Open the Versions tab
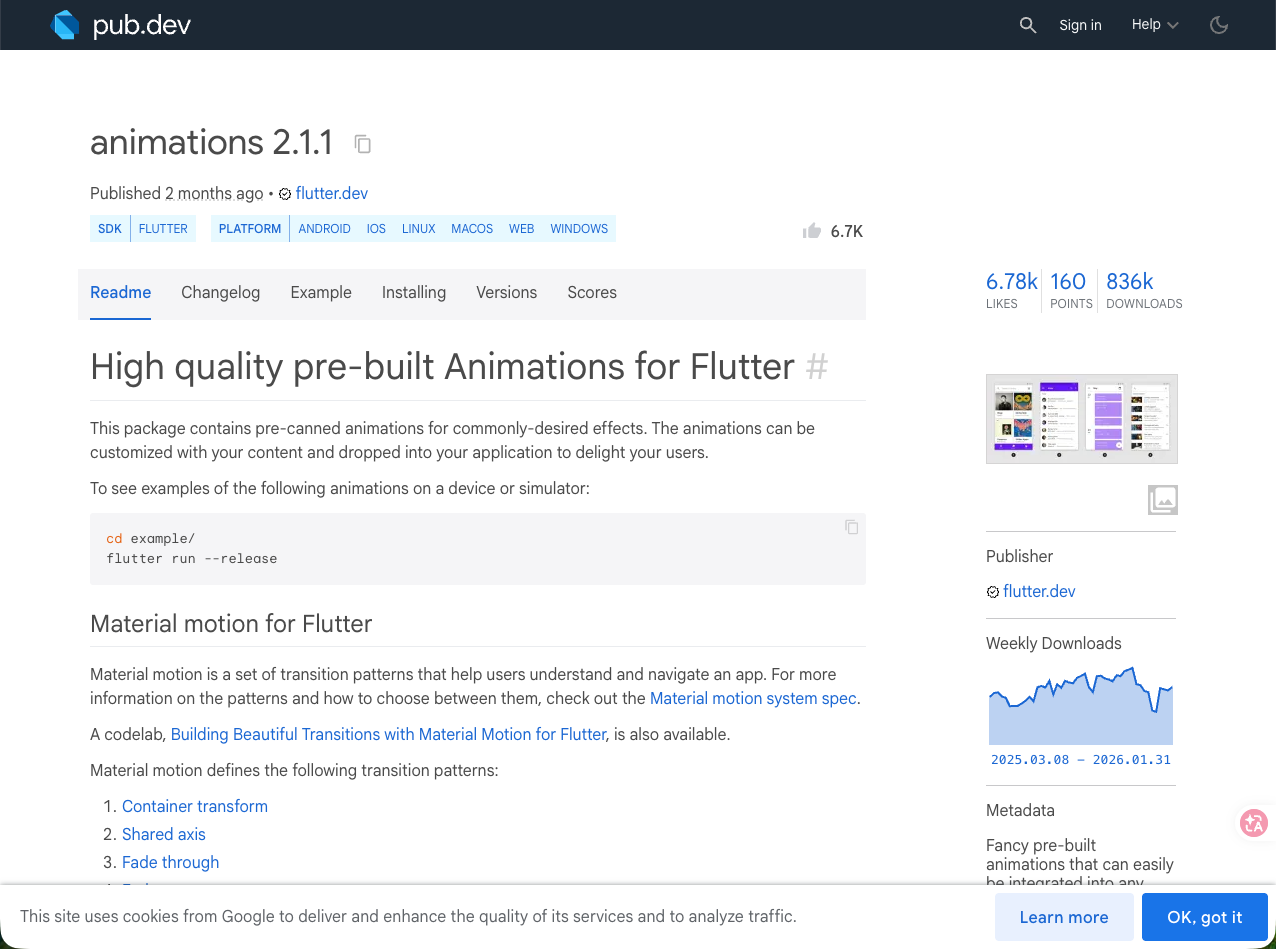Image resolution: width=1276 pixels, height=949 pixels. point(506,293)
